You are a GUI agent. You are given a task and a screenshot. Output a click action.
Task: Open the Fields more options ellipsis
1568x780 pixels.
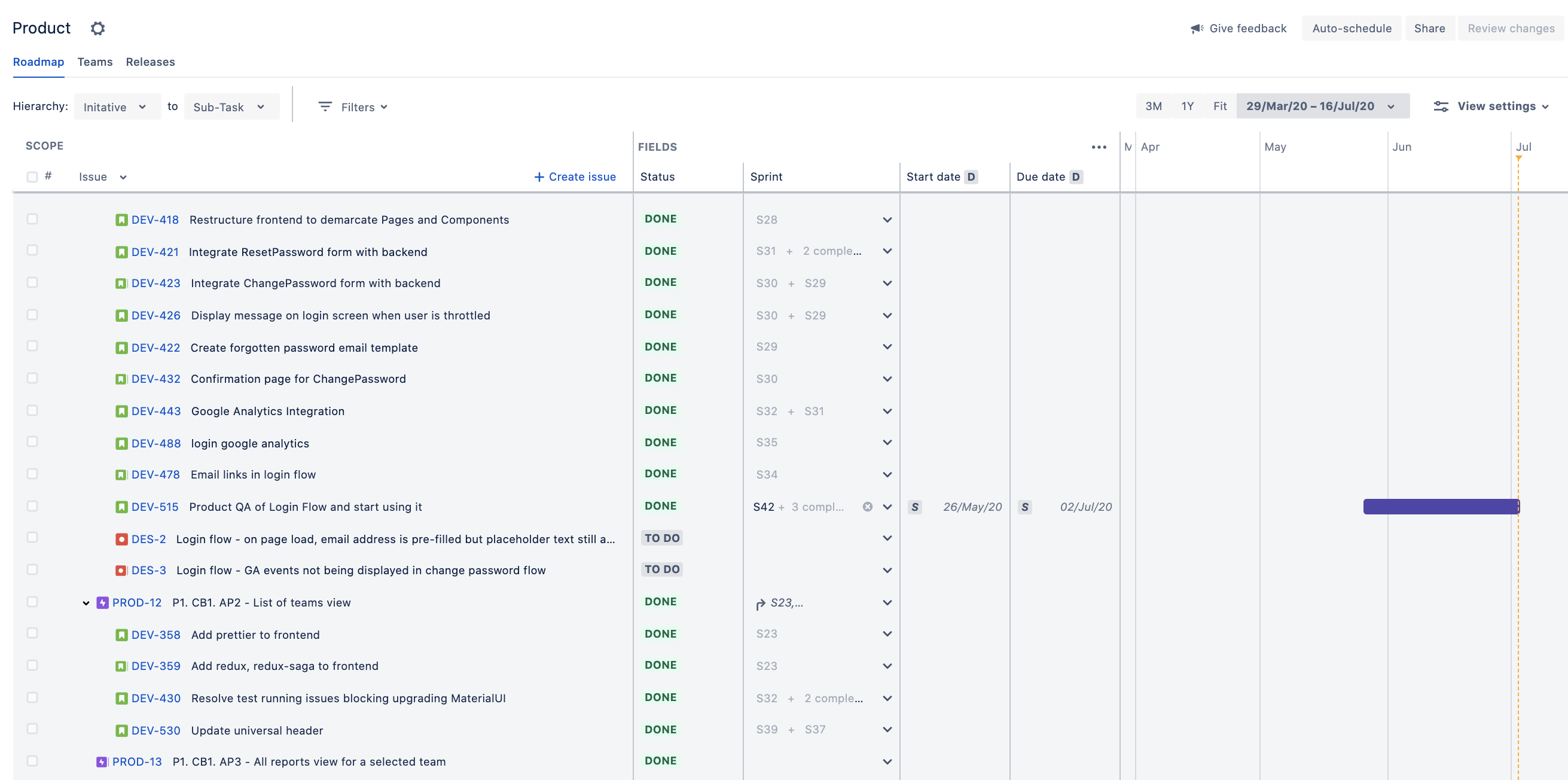1099,147
